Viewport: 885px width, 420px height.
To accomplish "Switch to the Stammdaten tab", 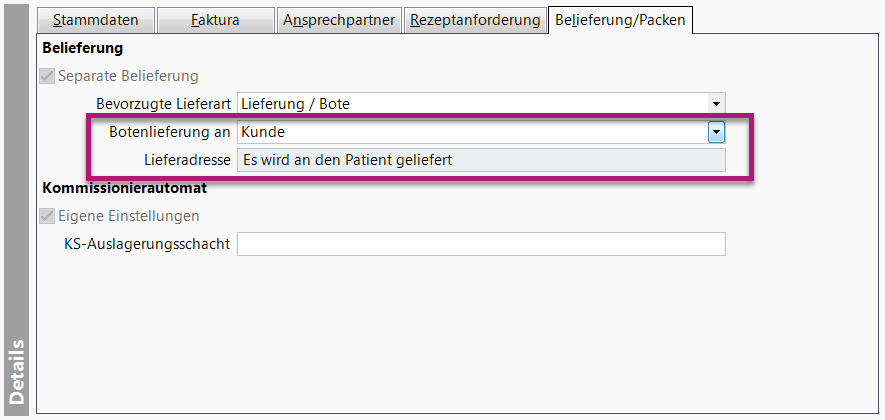I will tap(96, 19).
